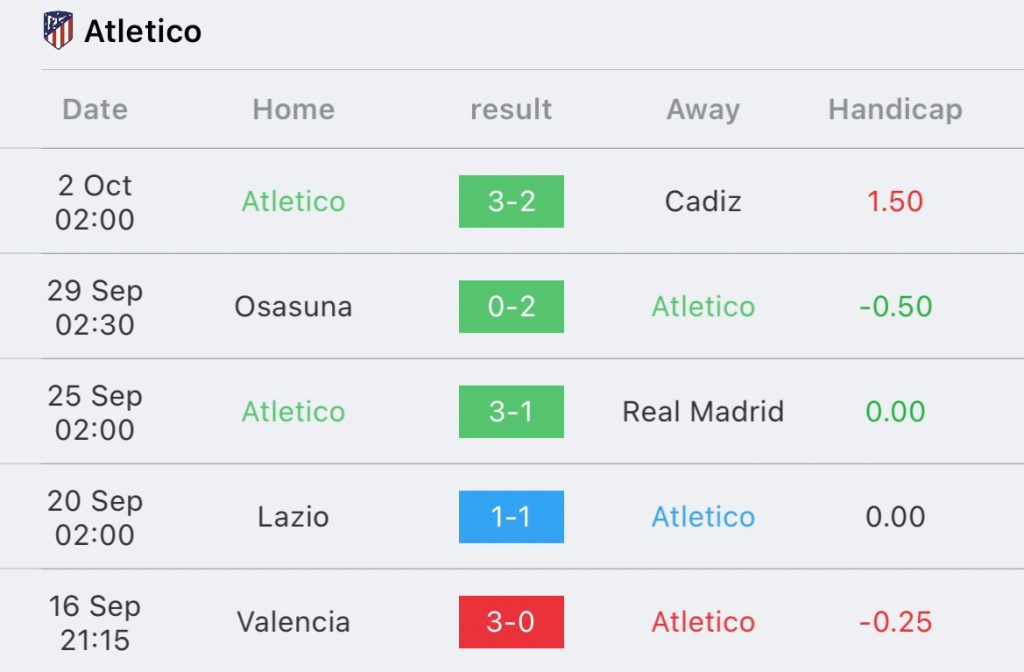The height and width of the screenshot is (672, 1024).
Task: Click the result column header
Action: [x=511, y=109]
